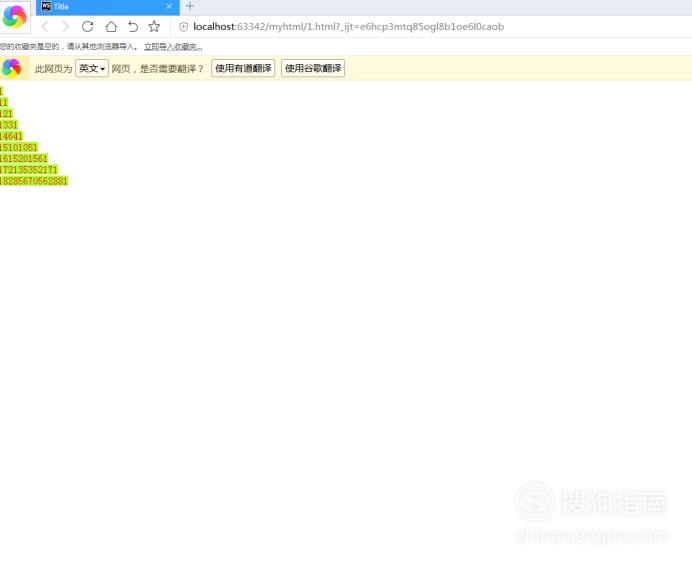Open the 英文 language dropdown
The width and height of the screenshot is (692, 570).
[92, 68]
